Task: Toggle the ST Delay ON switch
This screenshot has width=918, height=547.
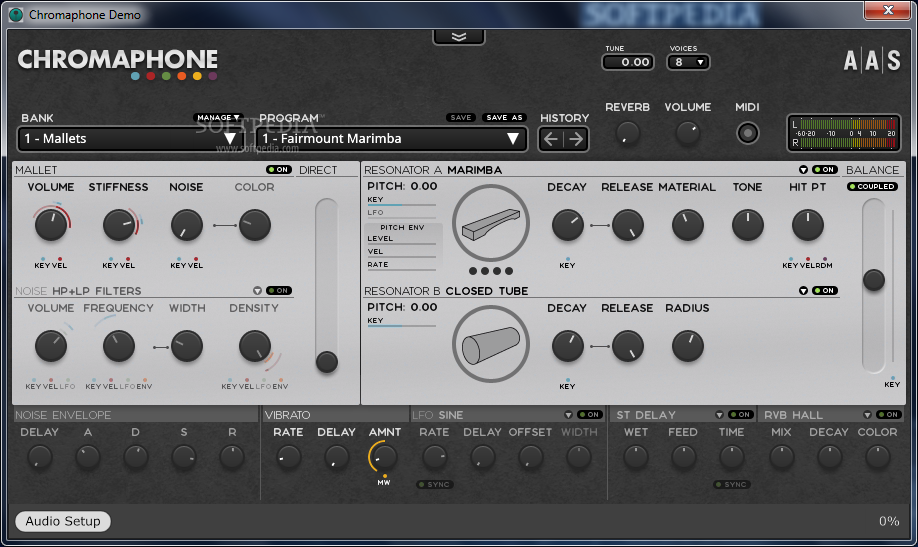Action: (x=741, y=415)
